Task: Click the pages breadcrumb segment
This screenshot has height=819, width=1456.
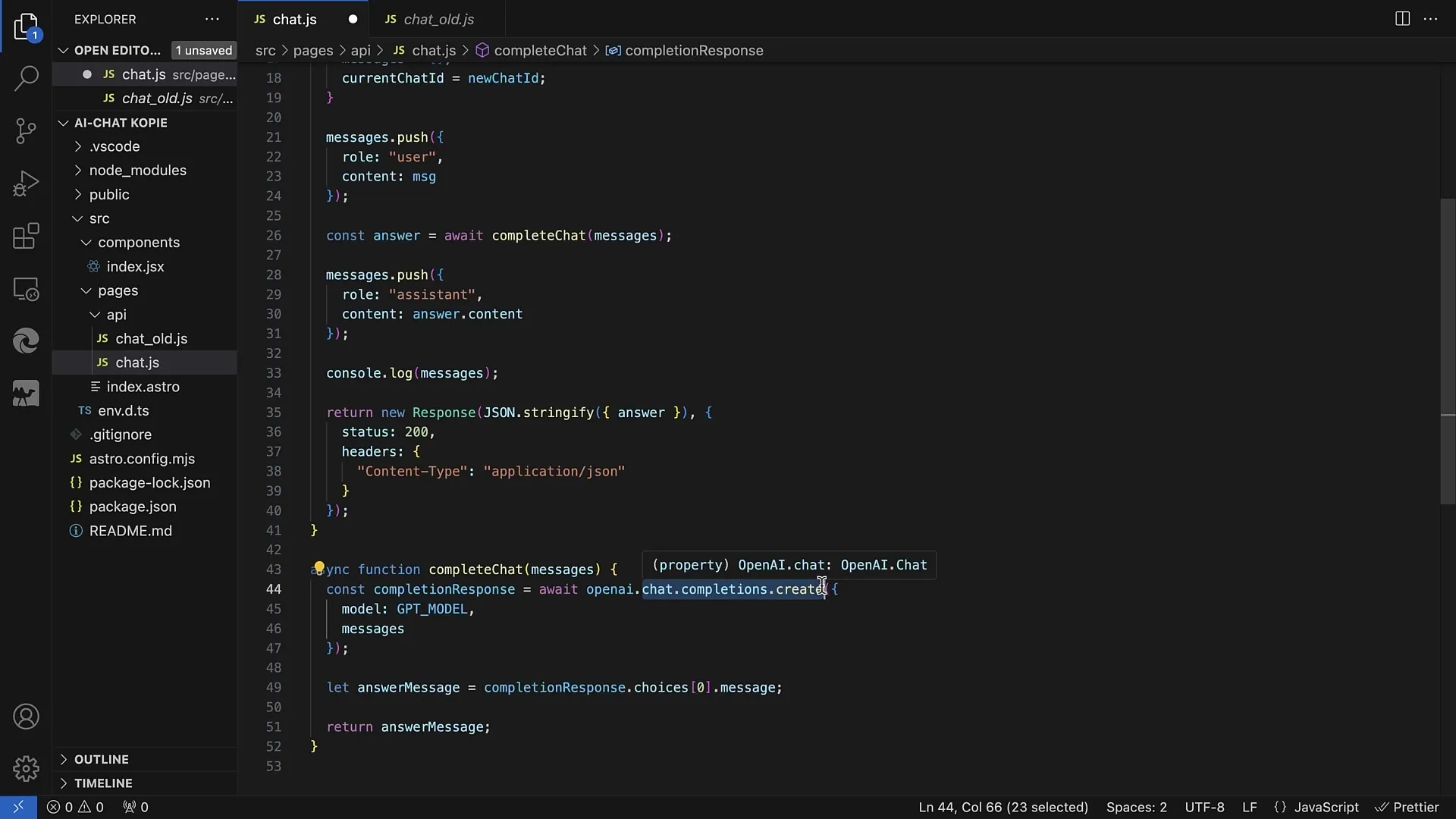Action: pyautogui.click(x=313, y=51)
